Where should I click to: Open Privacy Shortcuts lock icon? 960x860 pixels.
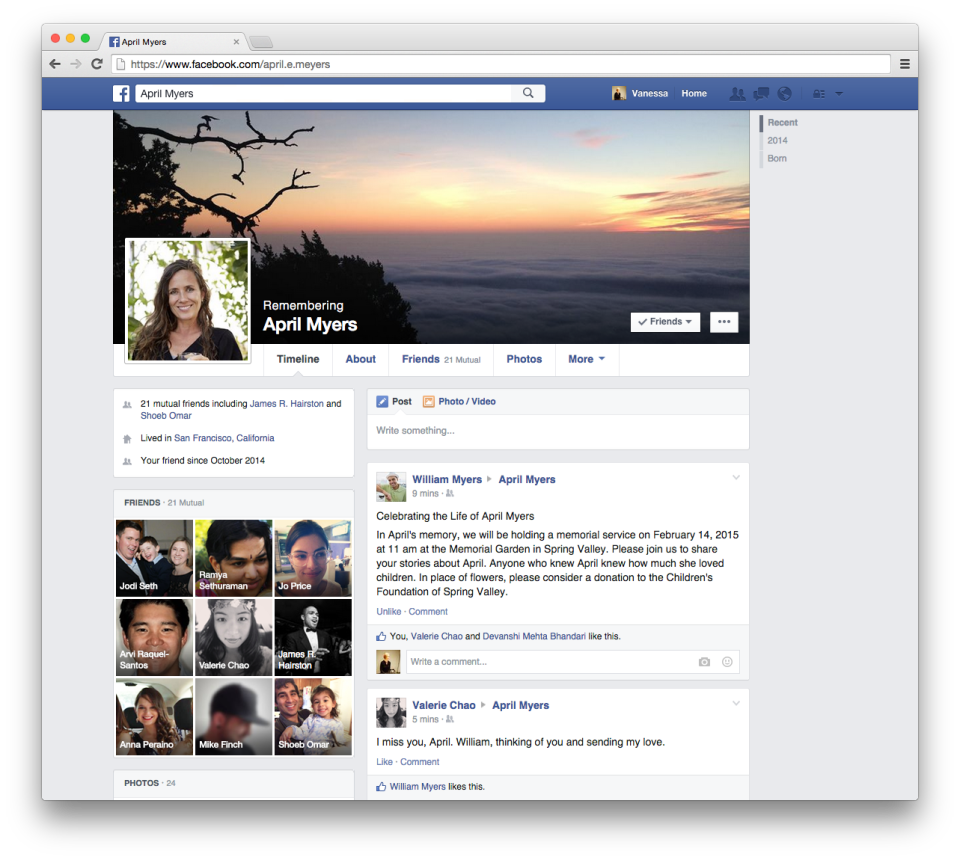click(x=820, y=93)
